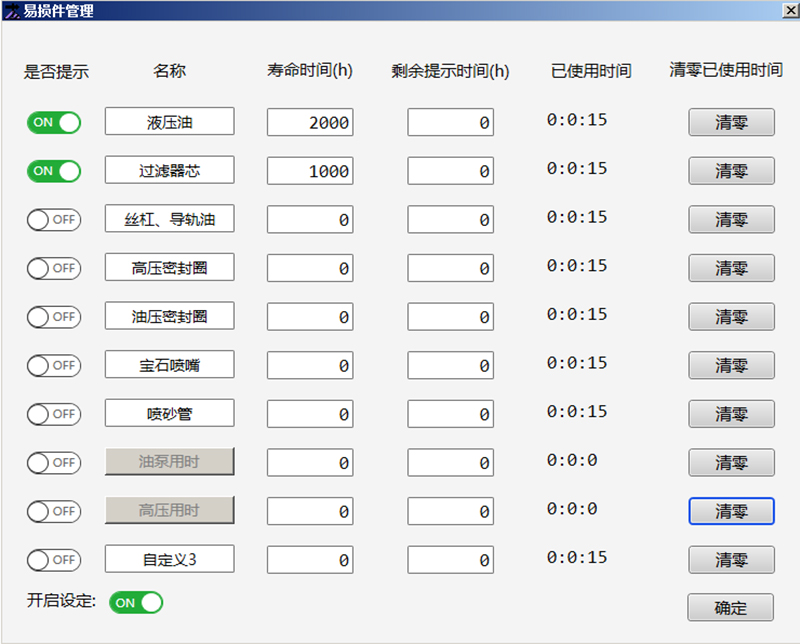Disable the 过滤器芯 reminder switch
The width and height of the screenshot is (800, 644).
click(x=54, y=171)
